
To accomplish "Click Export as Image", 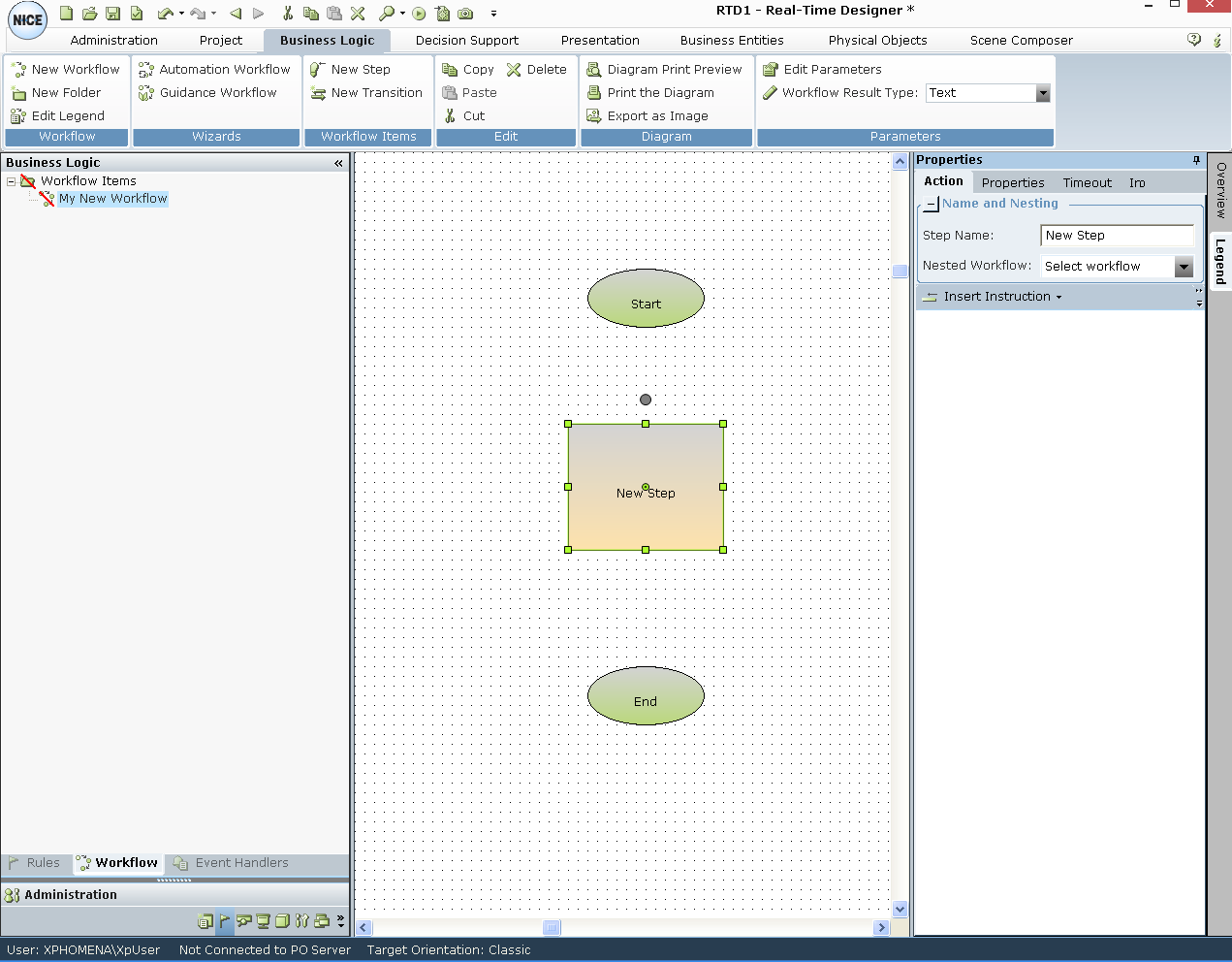I will 657,116.
